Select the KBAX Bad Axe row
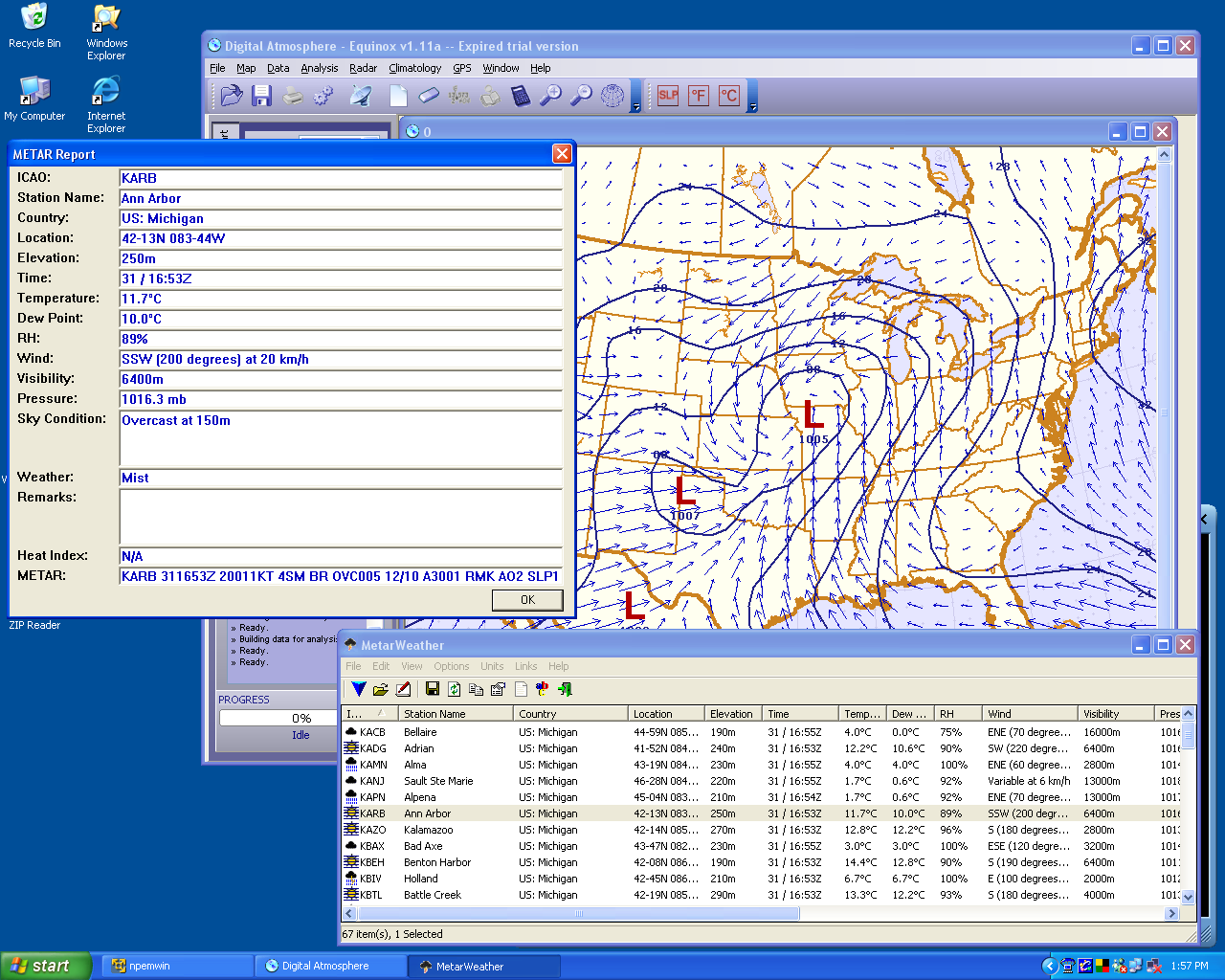Viewport: 1225px width, 980px height. pyautogui.click(x=761, y=846)
